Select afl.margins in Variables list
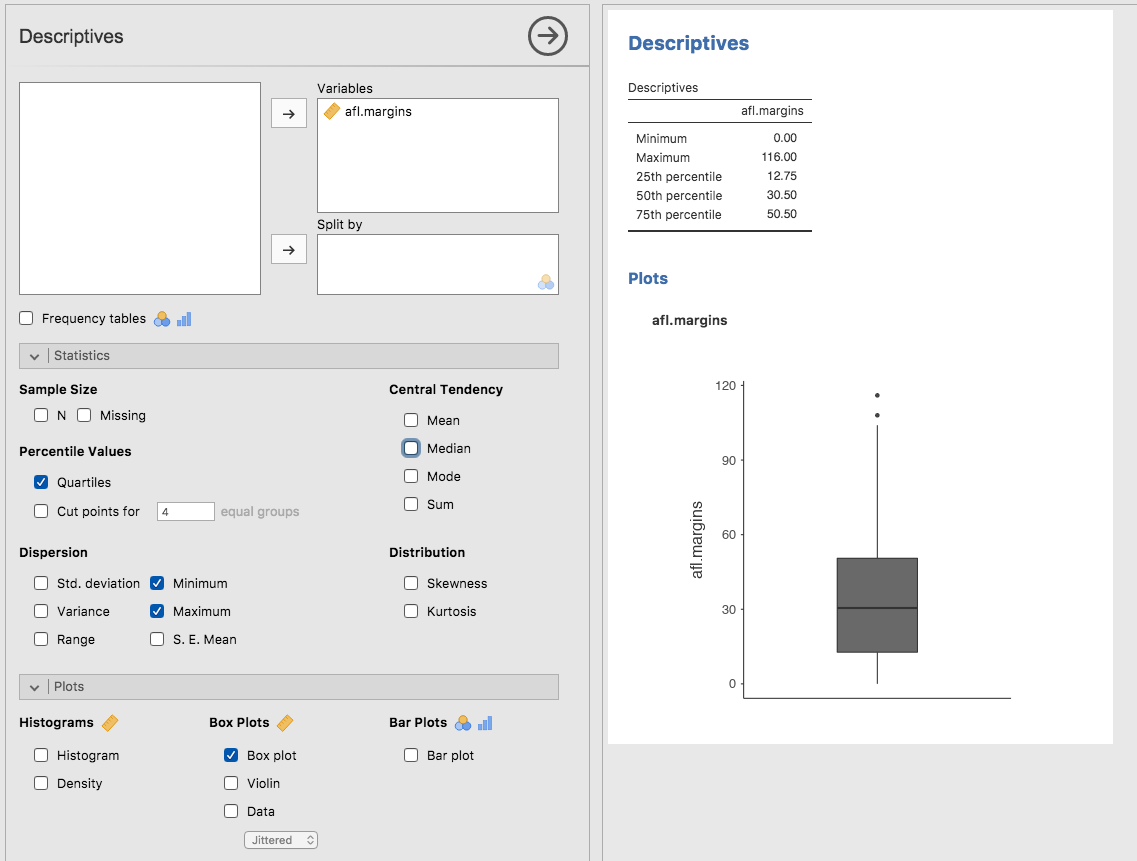Screen dimensions: 1137x861 pos(378,111)
